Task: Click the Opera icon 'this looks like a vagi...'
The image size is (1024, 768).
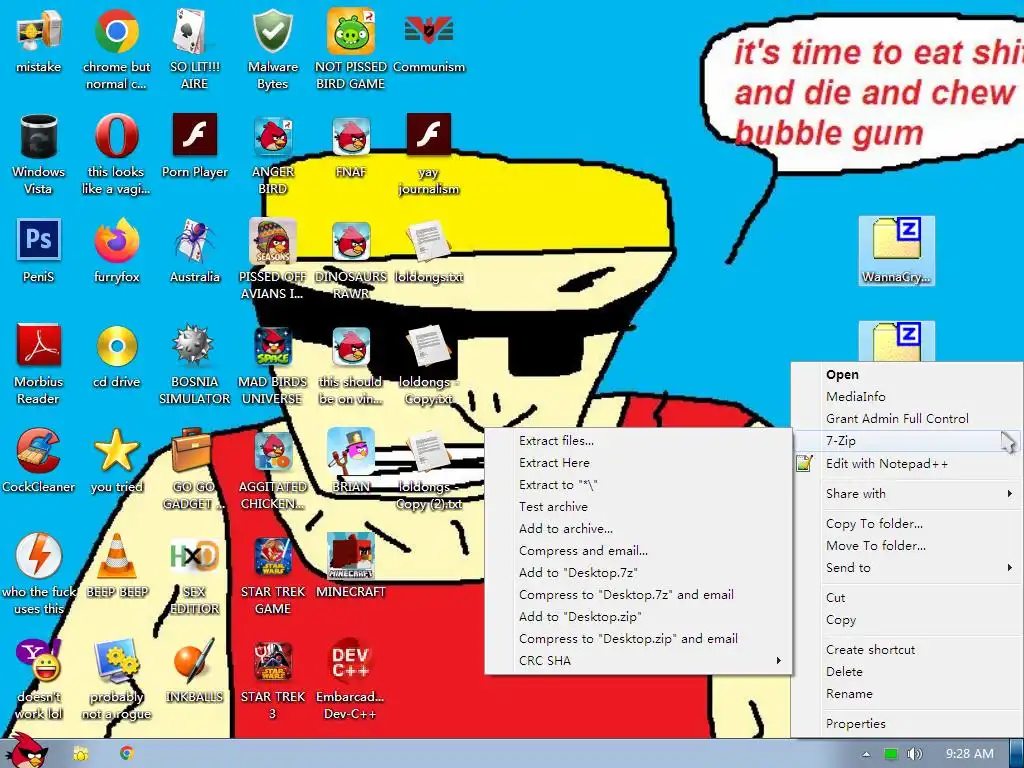Action: pyautogui.click(x=116, y=136)
